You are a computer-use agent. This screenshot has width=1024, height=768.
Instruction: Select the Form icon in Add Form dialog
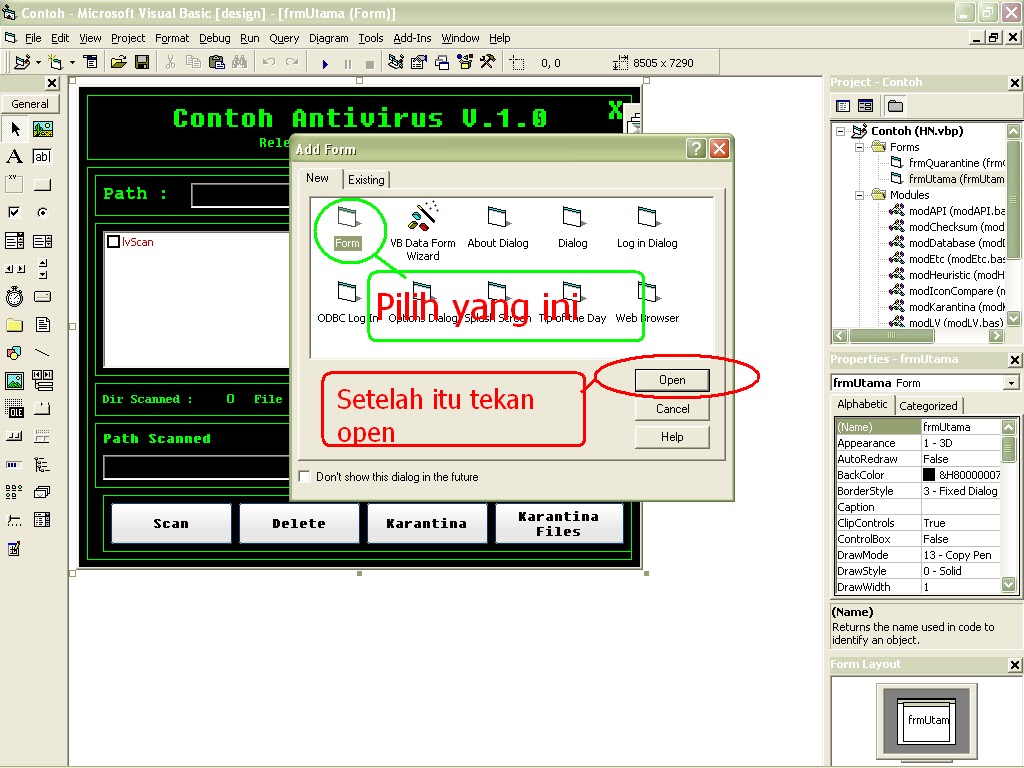[347, 228]
